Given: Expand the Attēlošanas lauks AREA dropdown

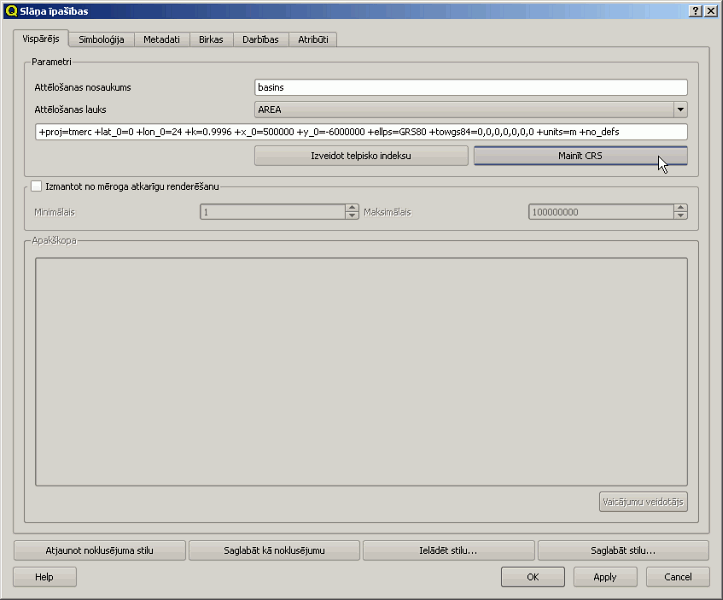Looking at the screenshot, I should (680, 110).
